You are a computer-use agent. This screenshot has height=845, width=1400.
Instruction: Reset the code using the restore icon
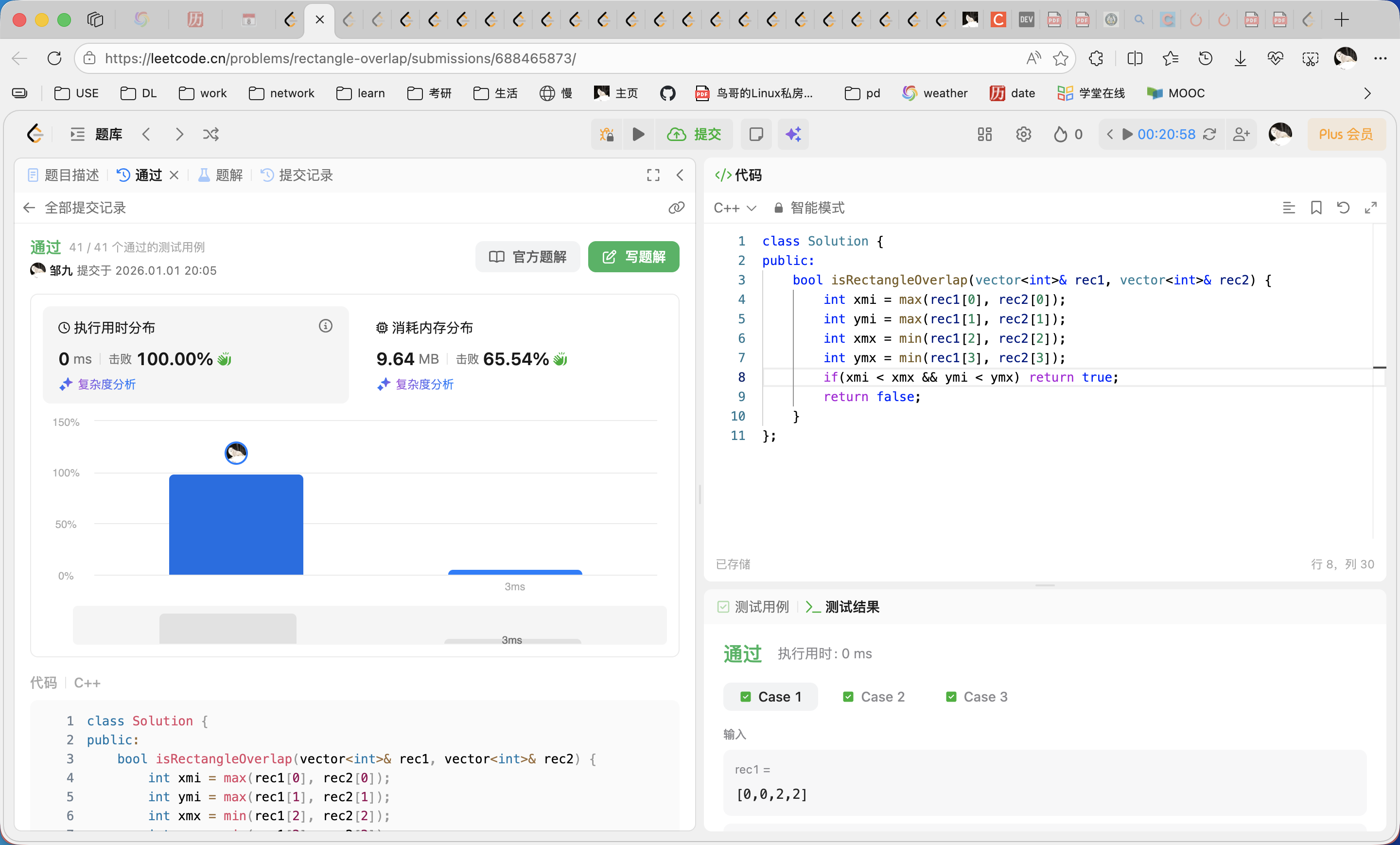click(1343, 208)
